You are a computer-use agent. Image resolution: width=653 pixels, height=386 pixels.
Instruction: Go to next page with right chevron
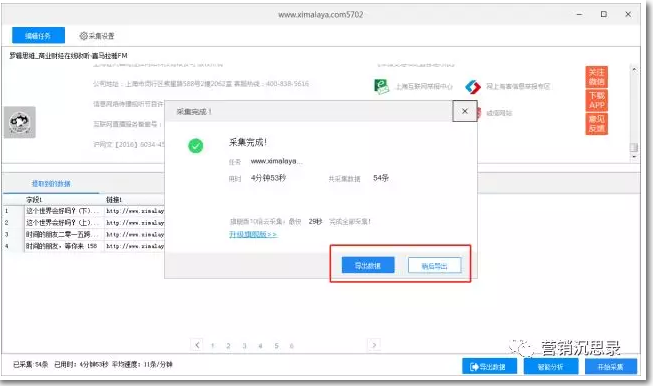coord(374,345)
